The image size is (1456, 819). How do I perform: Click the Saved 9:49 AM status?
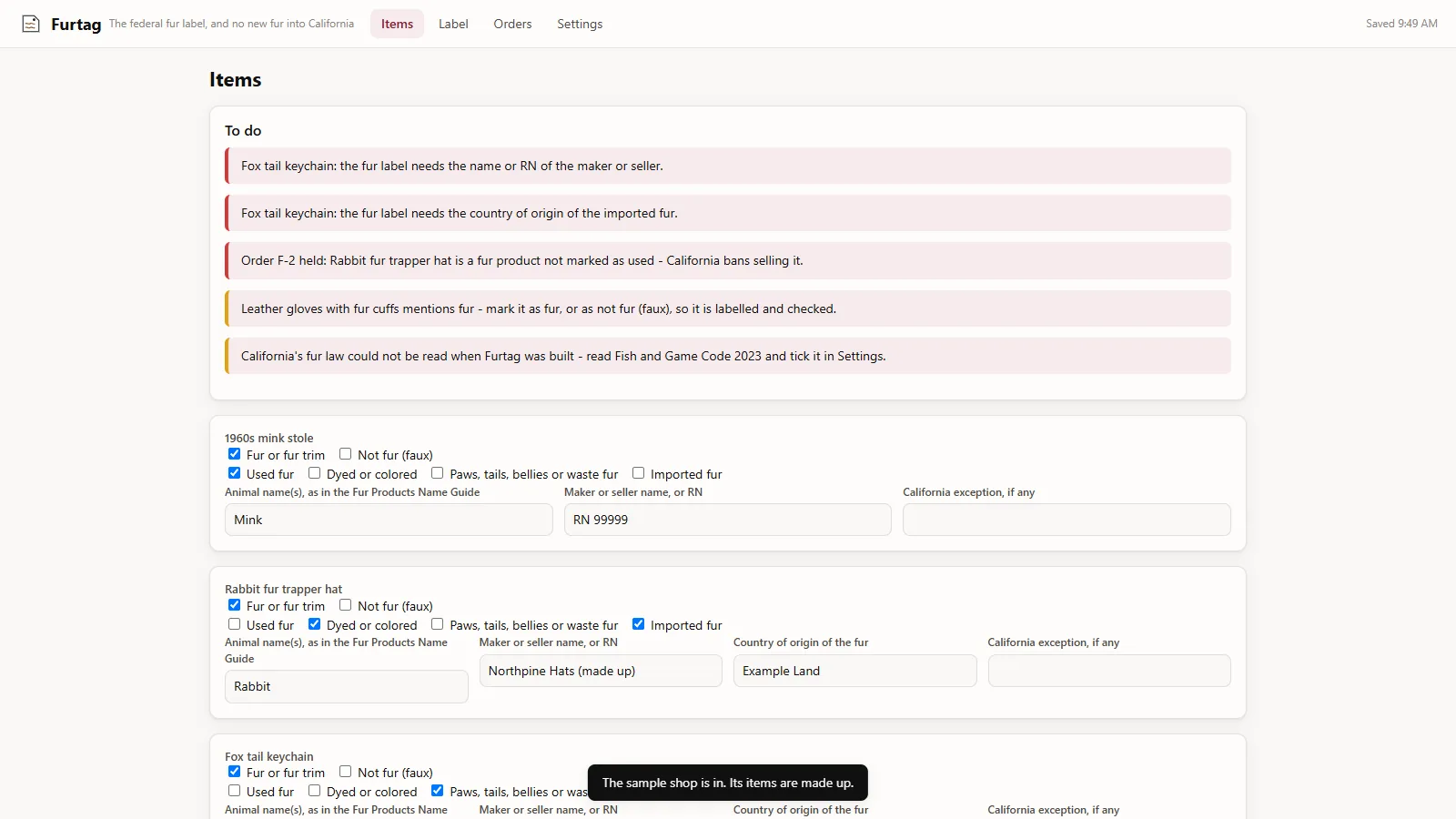tap(1401, 24)
